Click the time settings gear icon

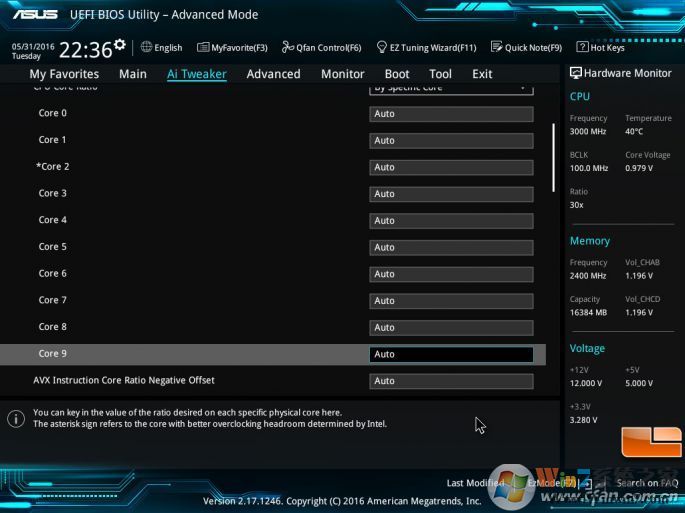(x=120, y=45)
